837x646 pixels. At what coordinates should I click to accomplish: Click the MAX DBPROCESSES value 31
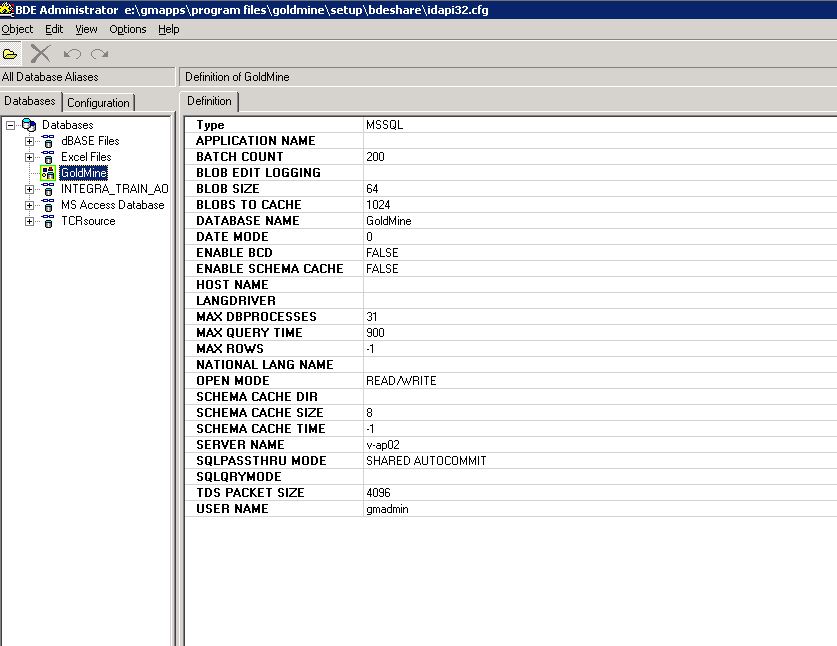(x=372, y=317)
